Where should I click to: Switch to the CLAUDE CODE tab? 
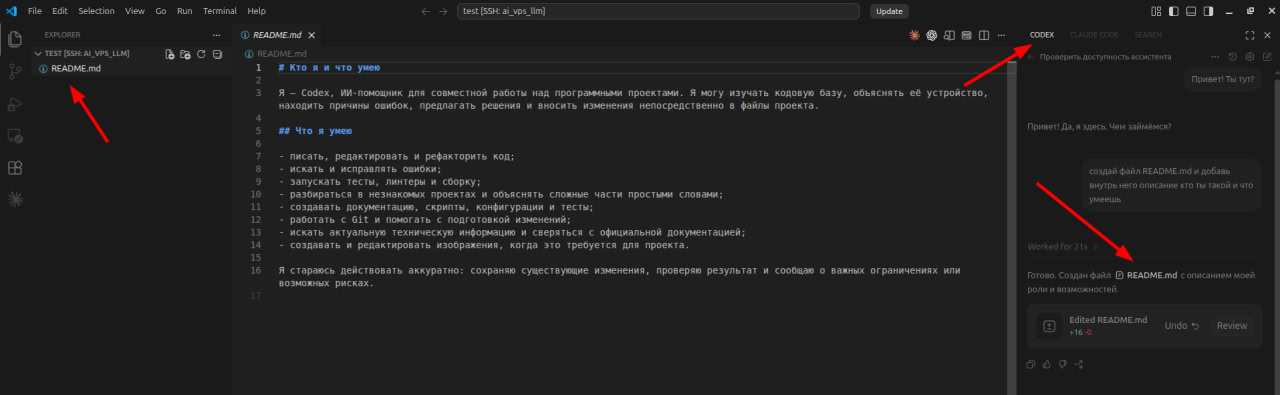pos(1095,35)
